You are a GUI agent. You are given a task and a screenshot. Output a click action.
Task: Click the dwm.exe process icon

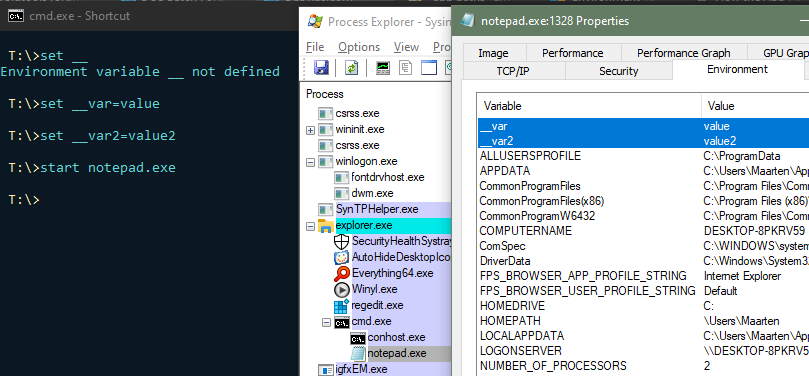342,193
